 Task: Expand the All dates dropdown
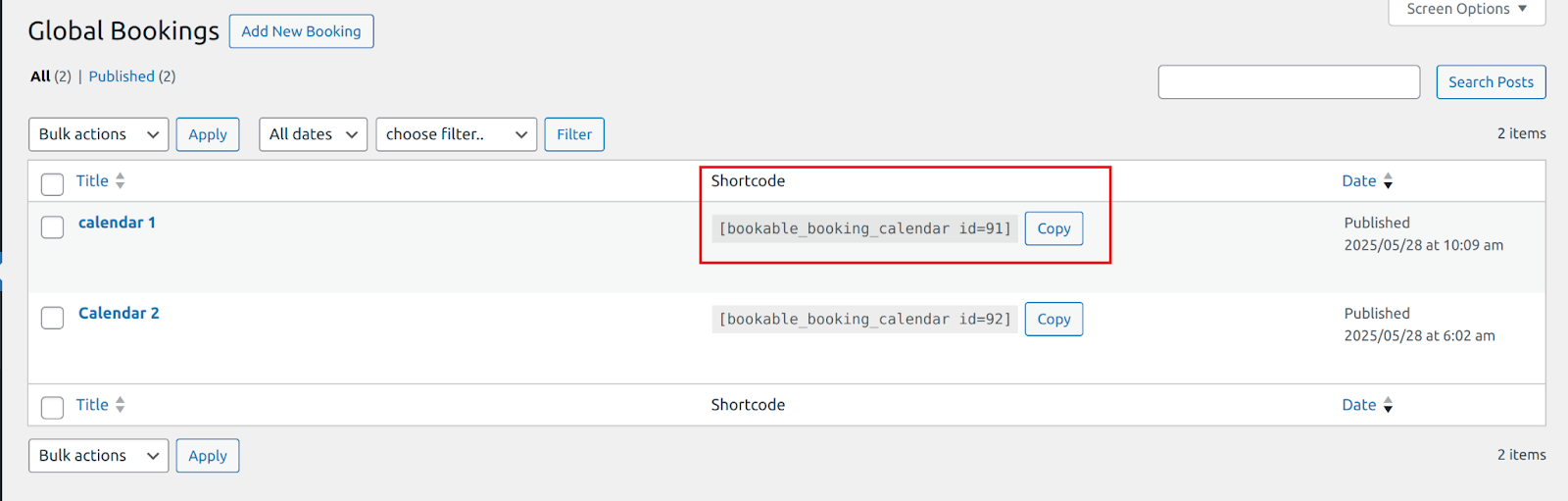[313, 134]
